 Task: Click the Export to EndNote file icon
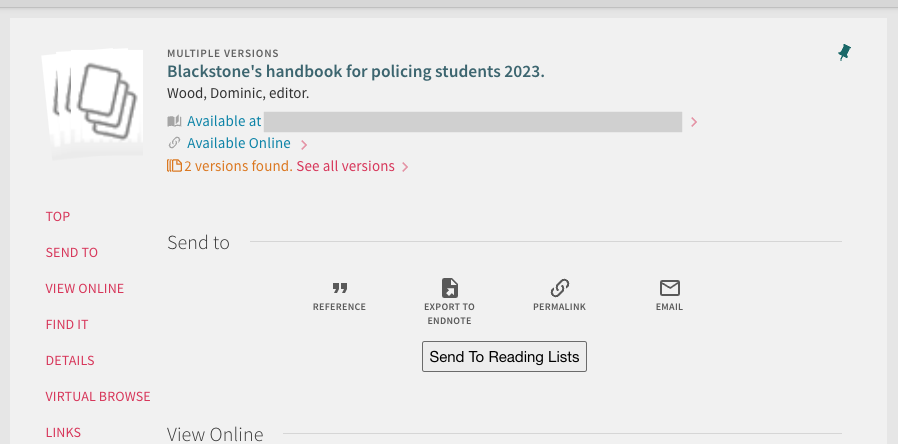point(450,288)
